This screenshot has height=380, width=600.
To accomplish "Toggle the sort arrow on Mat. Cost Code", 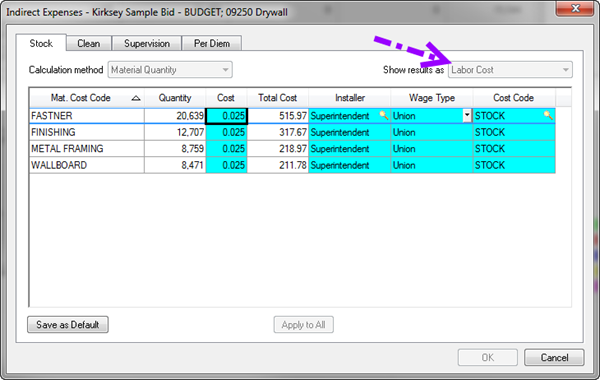I will pyautogui.click(x=135, y=98).
